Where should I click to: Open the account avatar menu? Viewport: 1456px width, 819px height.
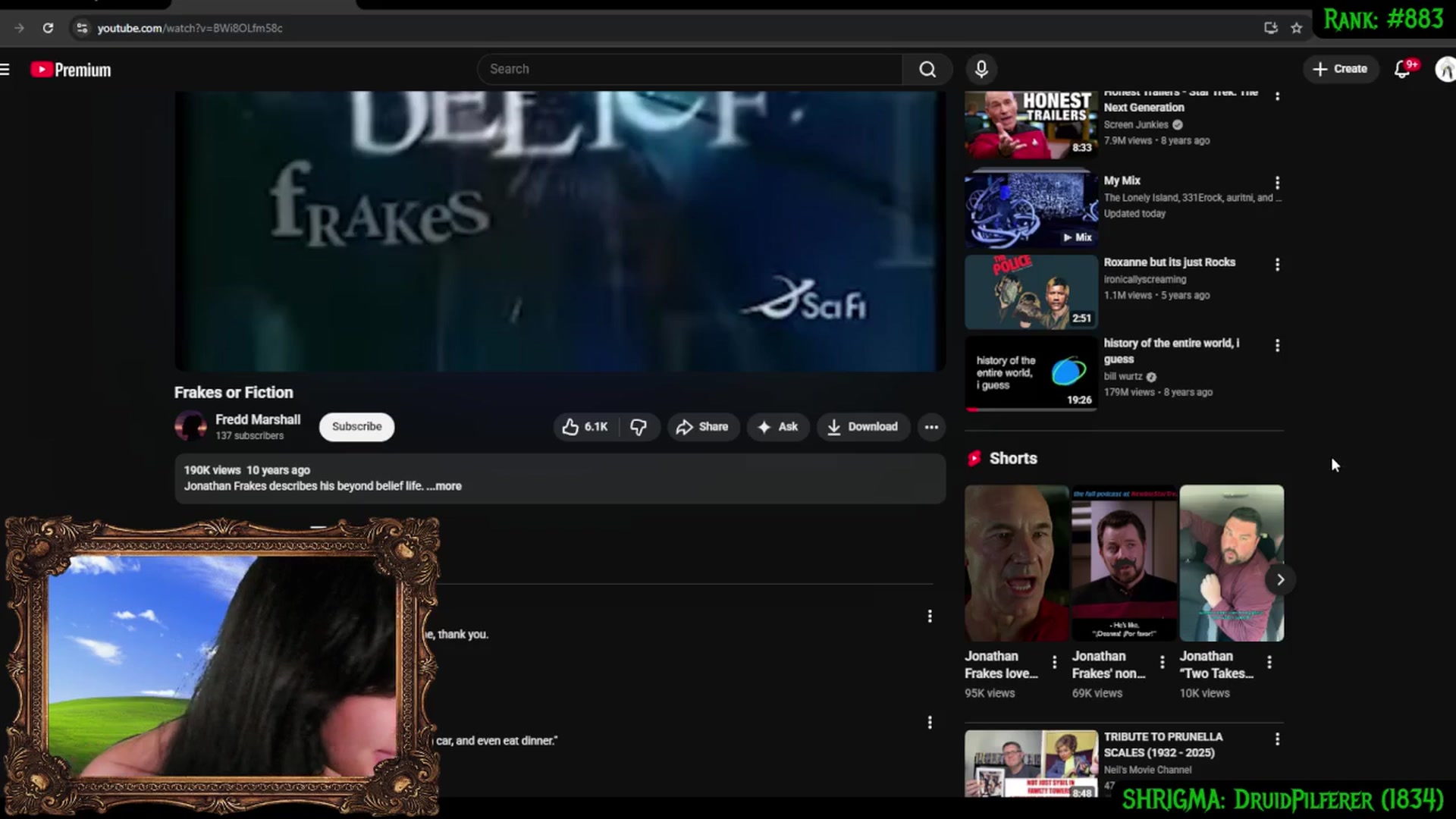(x=1445, y=70)
